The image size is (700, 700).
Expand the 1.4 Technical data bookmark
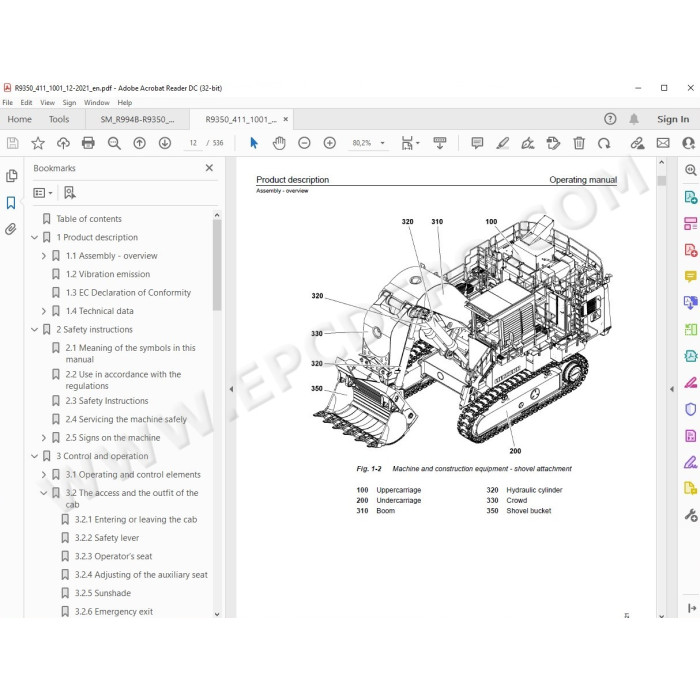(x=44, y=311)
